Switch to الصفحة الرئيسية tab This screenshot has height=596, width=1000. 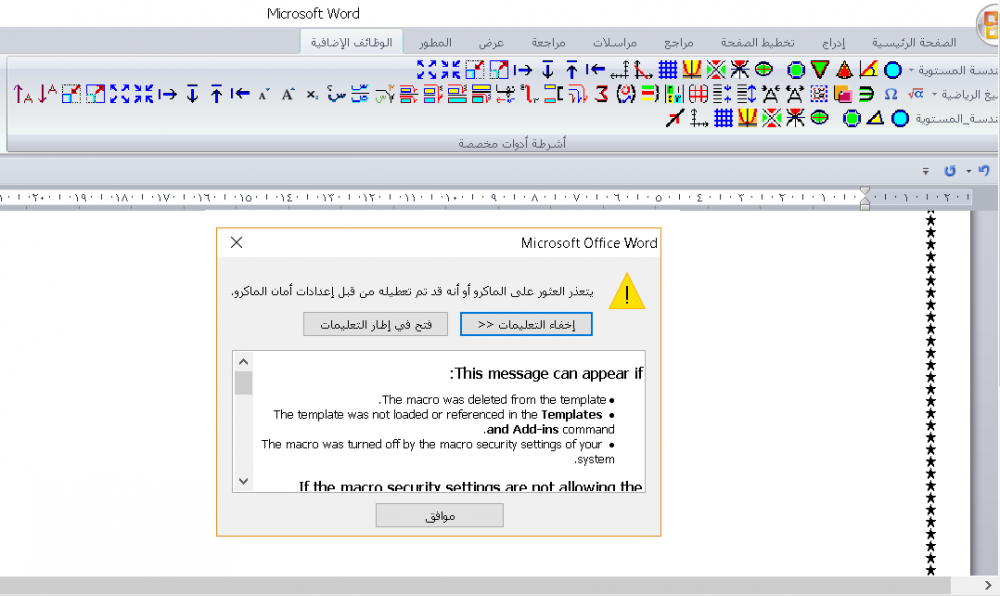914,42
